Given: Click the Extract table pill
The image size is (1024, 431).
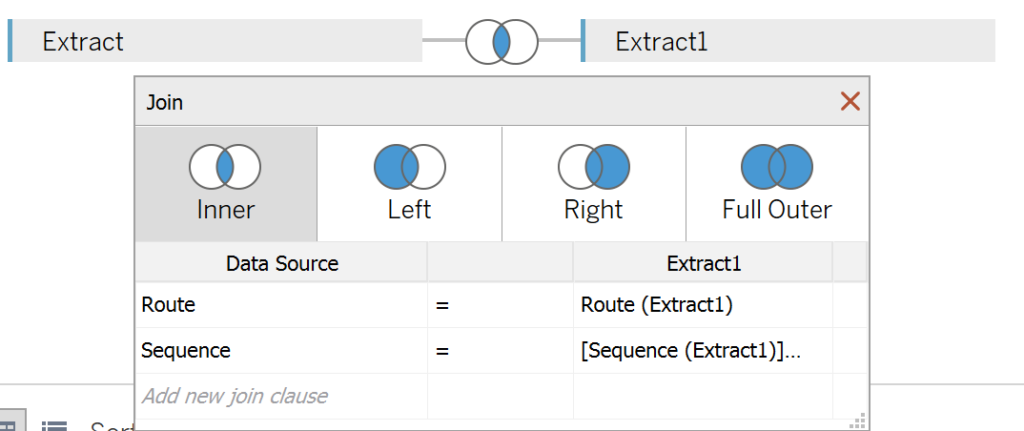Looking at the screenshot, I should pyautogui.click(x=215, y=41).
